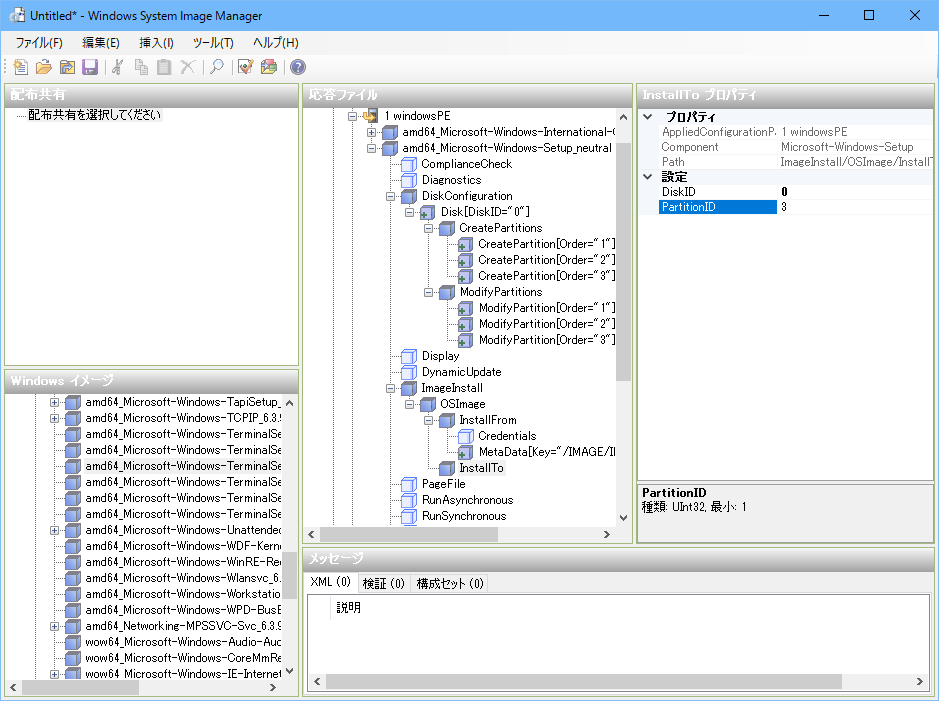Collapse the CreatePartitions node

pos(428,228)
